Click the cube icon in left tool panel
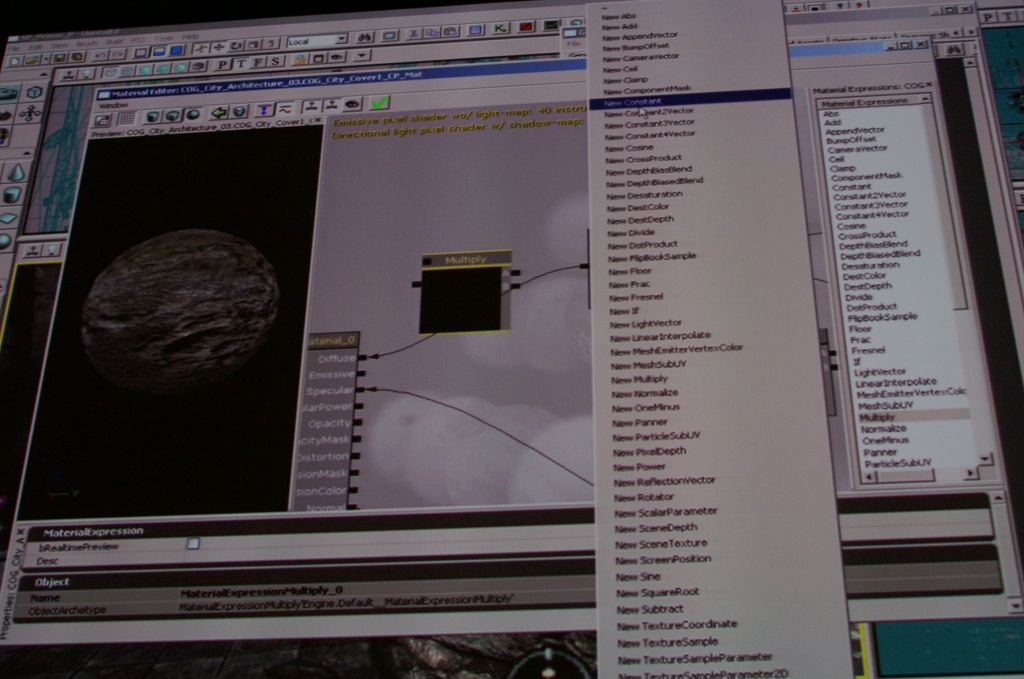Screen dimensions: 1024x679 (x=33, y=91)
